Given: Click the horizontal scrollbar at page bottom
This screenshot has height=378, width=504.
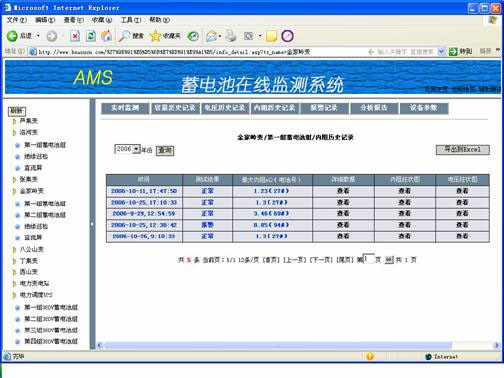Looking at the screenshot, I should 298,345.
